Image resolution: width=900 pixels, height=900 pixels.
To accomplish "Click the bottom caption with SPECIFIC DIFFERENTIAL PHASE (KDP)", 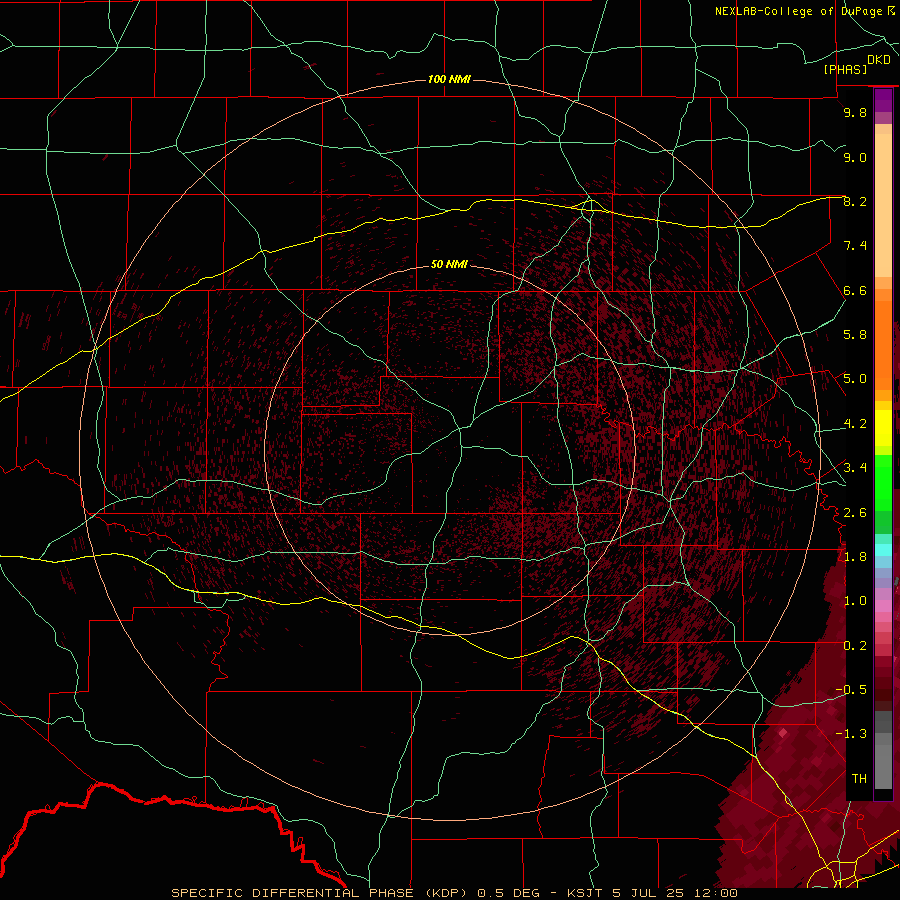I will (454, 893).
